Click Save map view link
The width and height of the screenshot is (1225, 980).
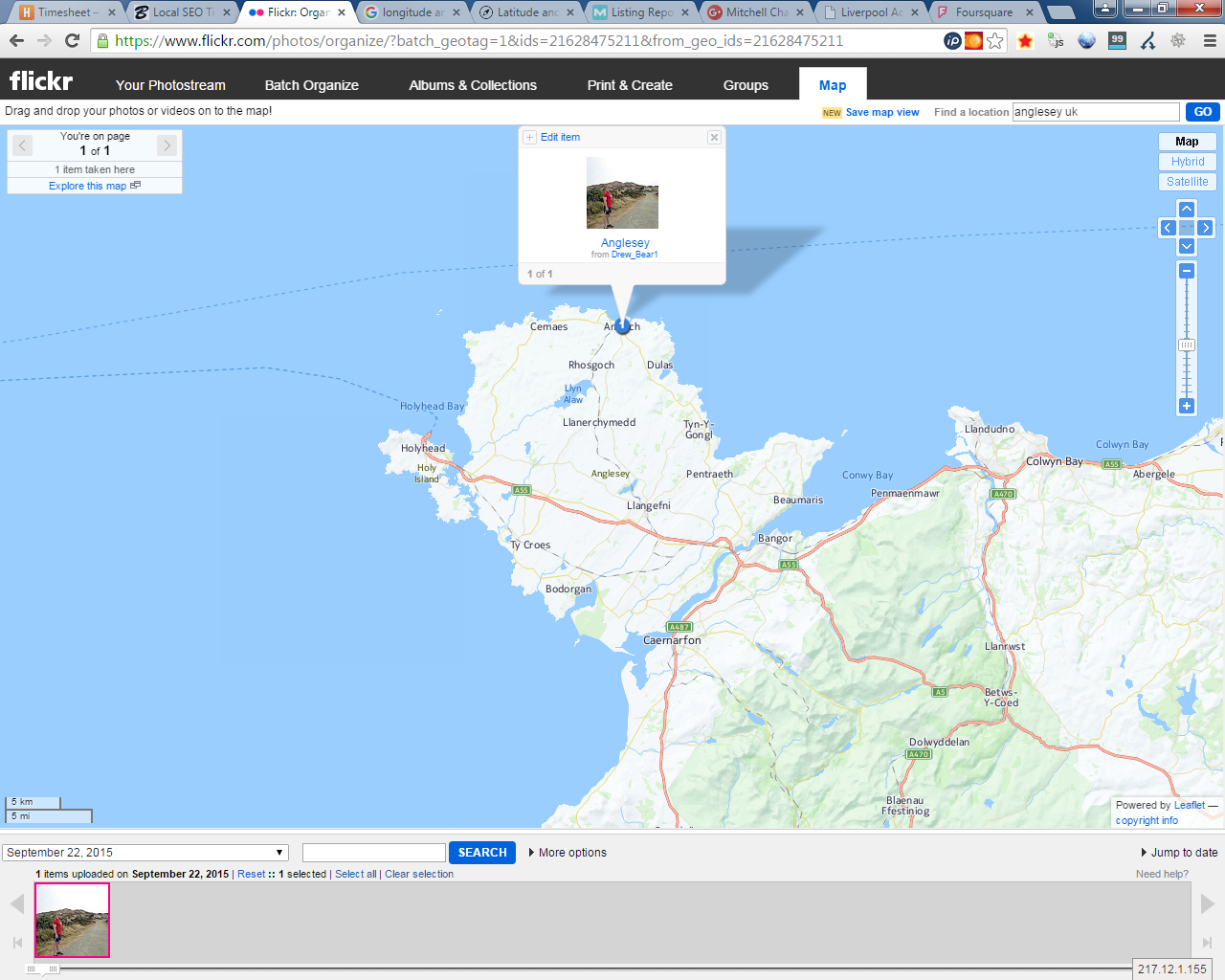881,112
